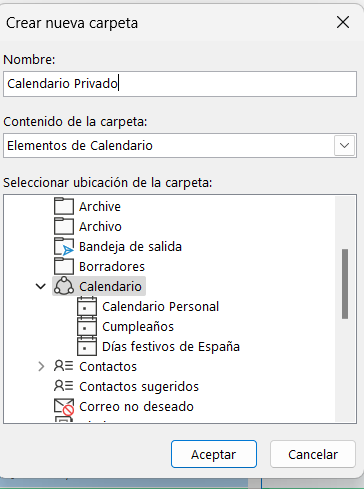The height and width of the screenshot is (489, 364).
Task: Select the Días festivos de España item
Action: pyautogui.click(x=171, y=346)
